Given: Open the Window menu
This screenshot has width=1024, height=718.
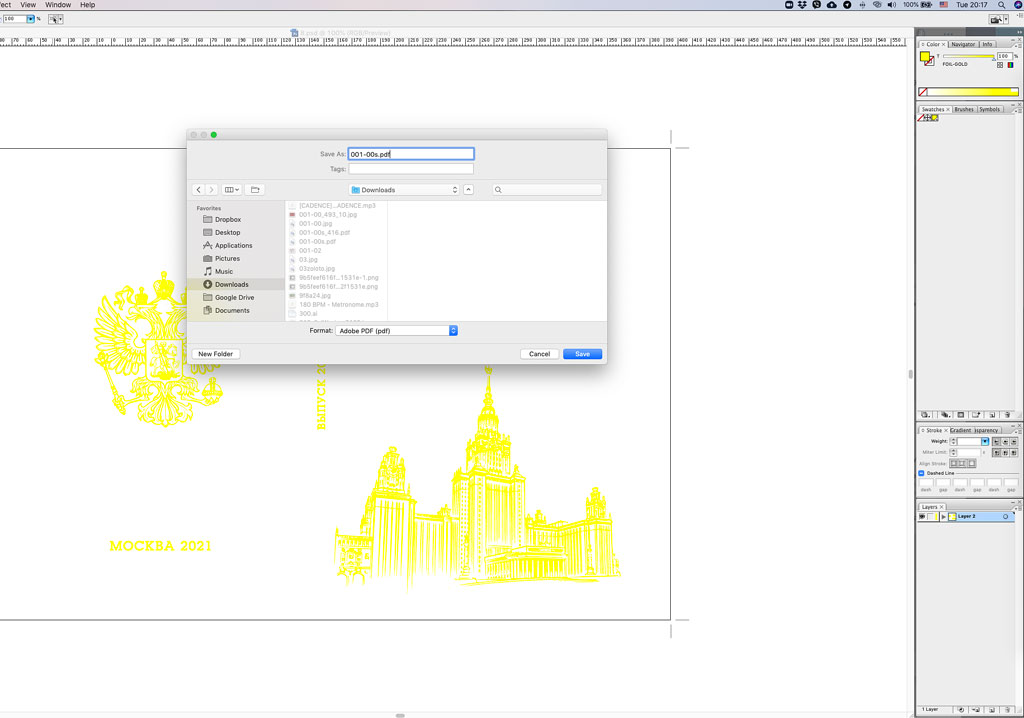Looking at the screenshot, I should [x=58, y=5].
